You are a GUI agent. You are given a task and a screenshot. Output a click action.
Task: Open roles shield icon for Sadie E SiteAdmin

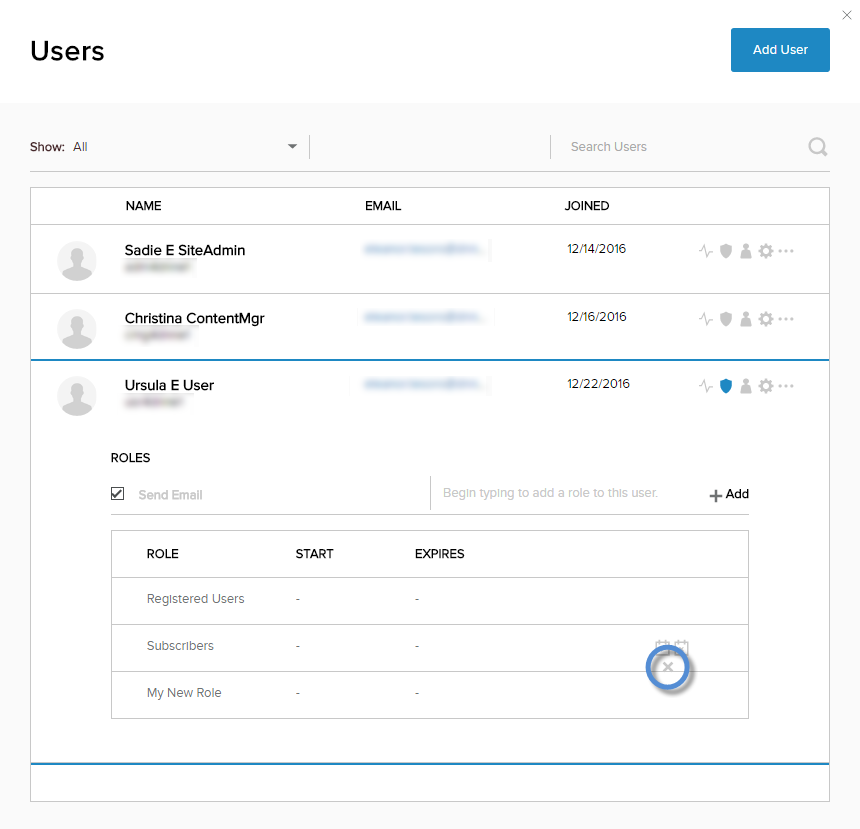[x=726, y=251]
